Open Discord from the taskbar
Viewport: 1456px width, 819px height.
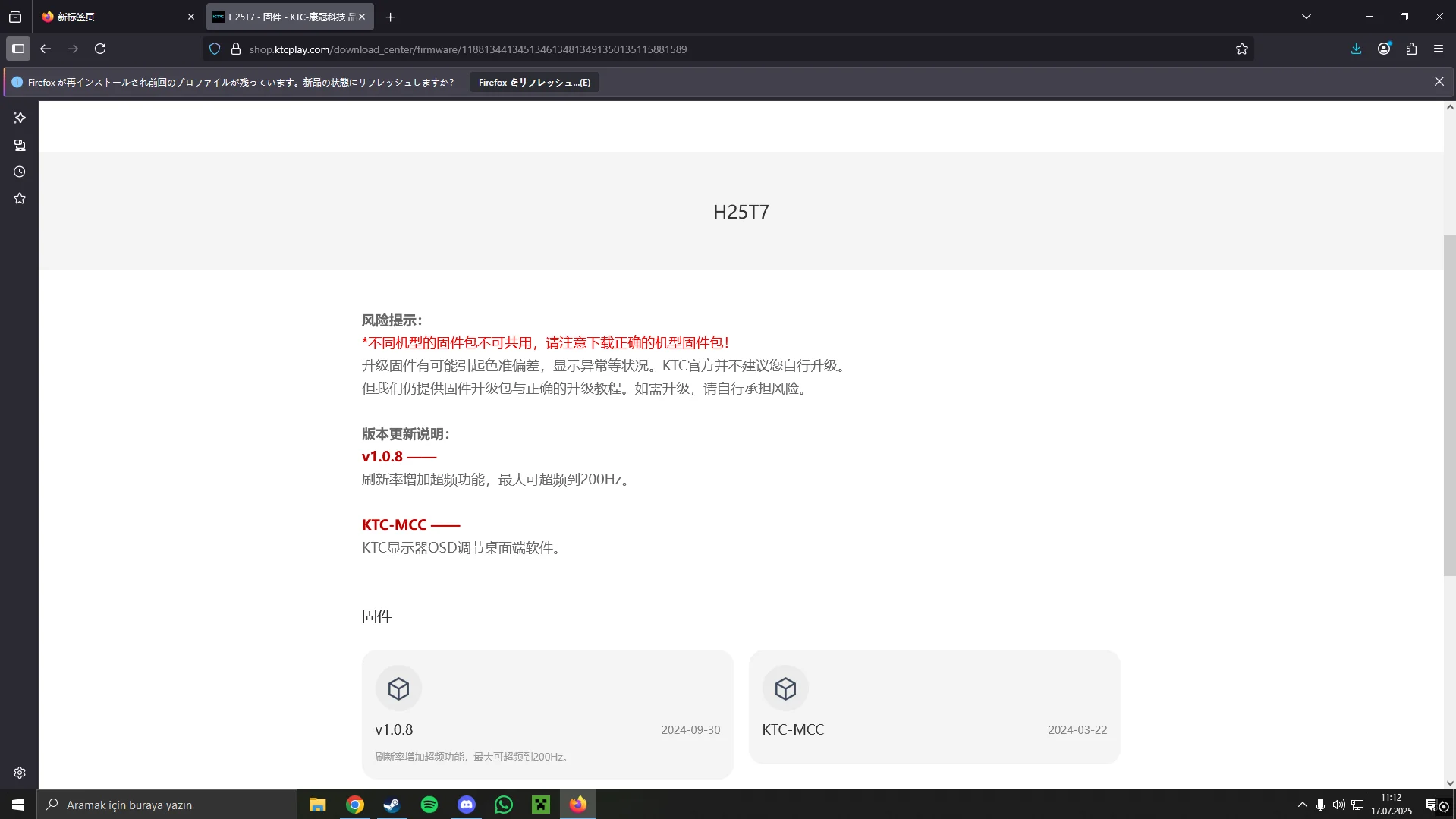pos(466,805)
